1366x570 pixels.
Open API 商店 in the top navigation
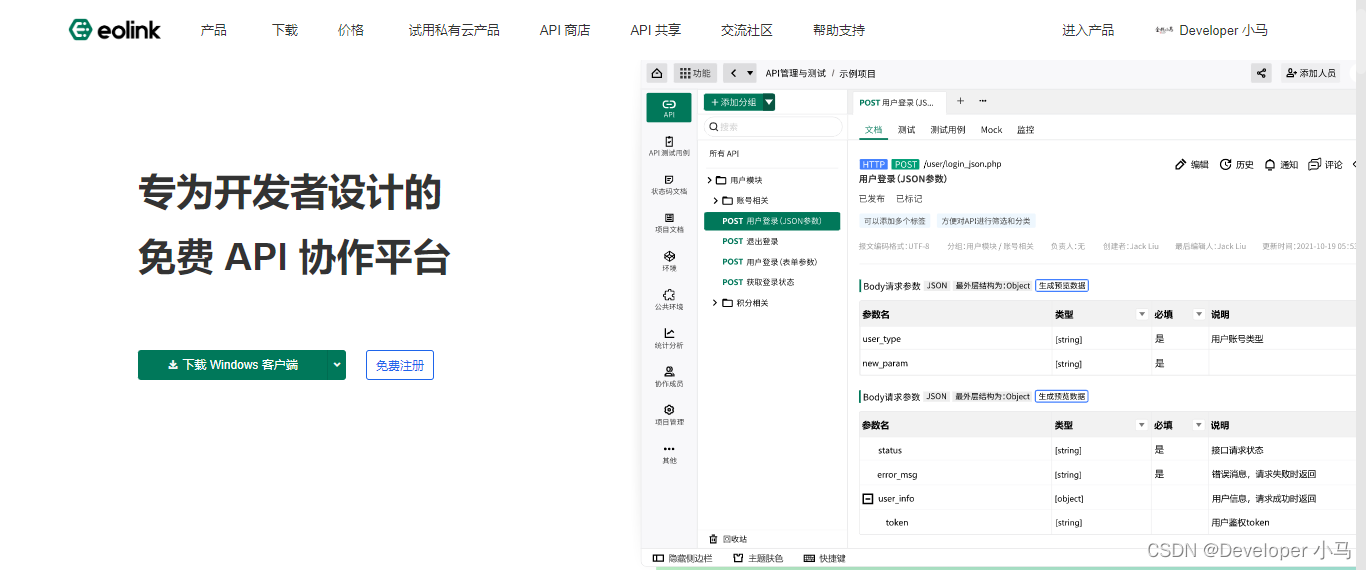coord(565,30)
